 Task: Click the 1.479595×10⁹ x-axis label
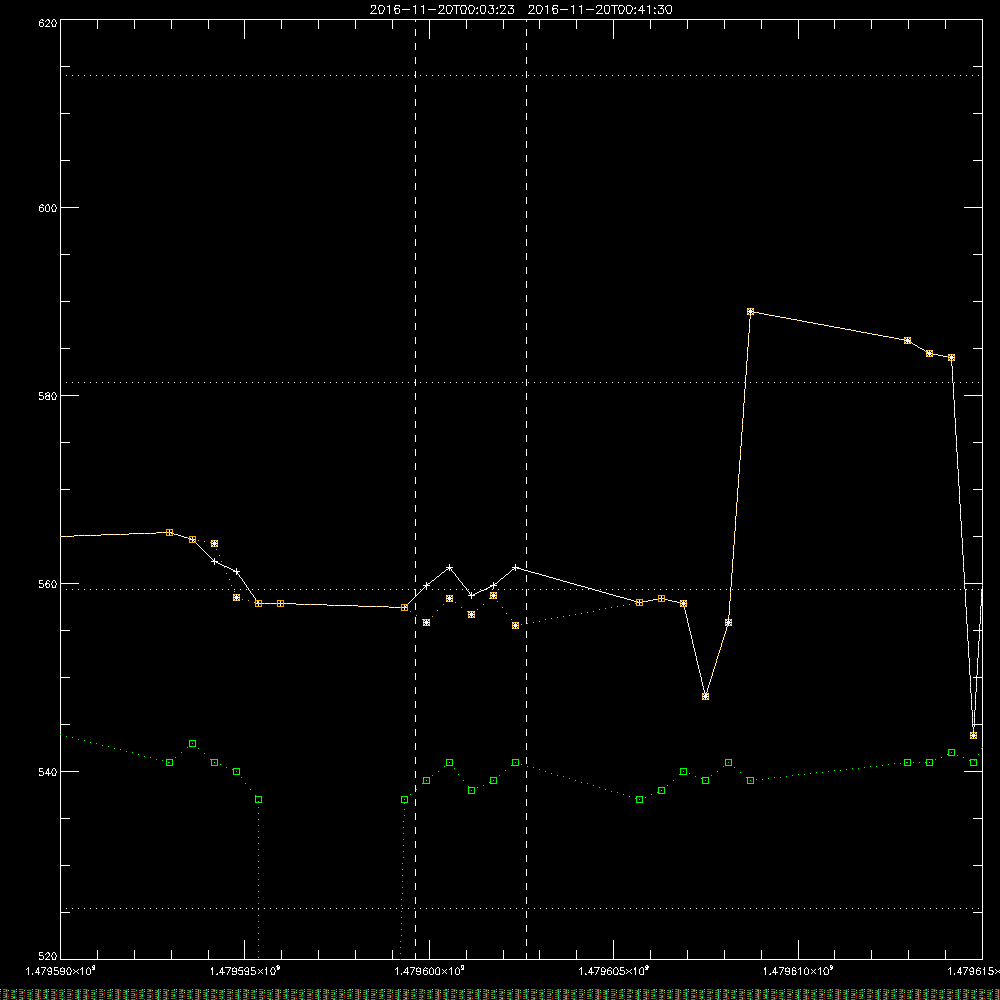(245, 971)
